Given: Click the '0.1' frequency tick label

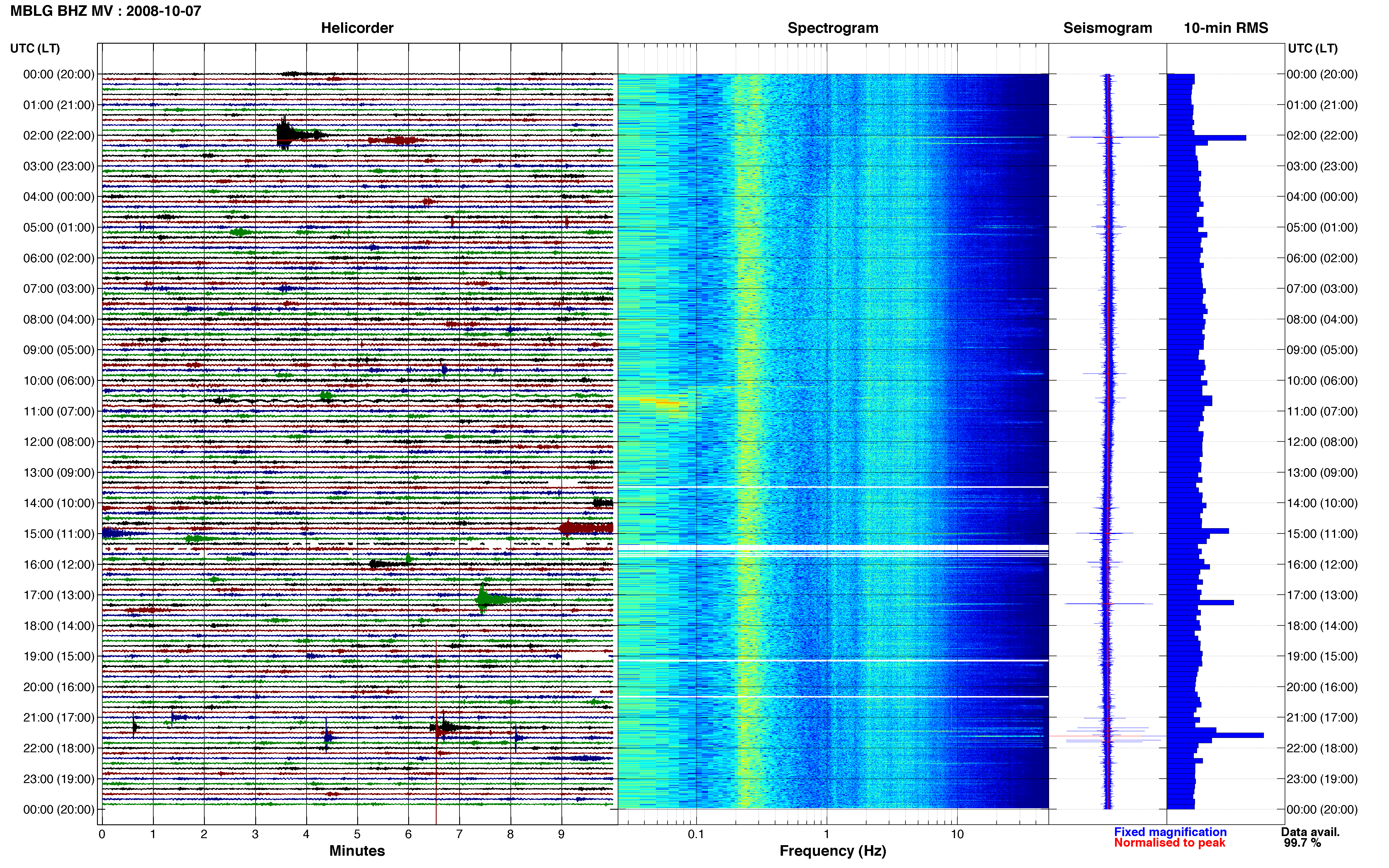Looking at the screenshot, I should pyautogui.click(x=696, y=834).
